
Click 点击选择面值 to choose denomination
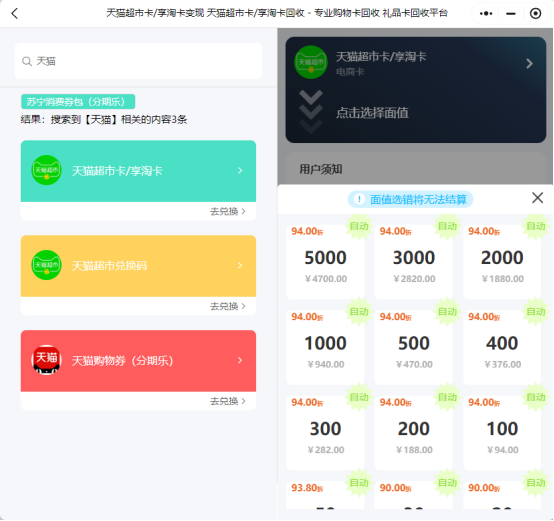click(372, 113)
